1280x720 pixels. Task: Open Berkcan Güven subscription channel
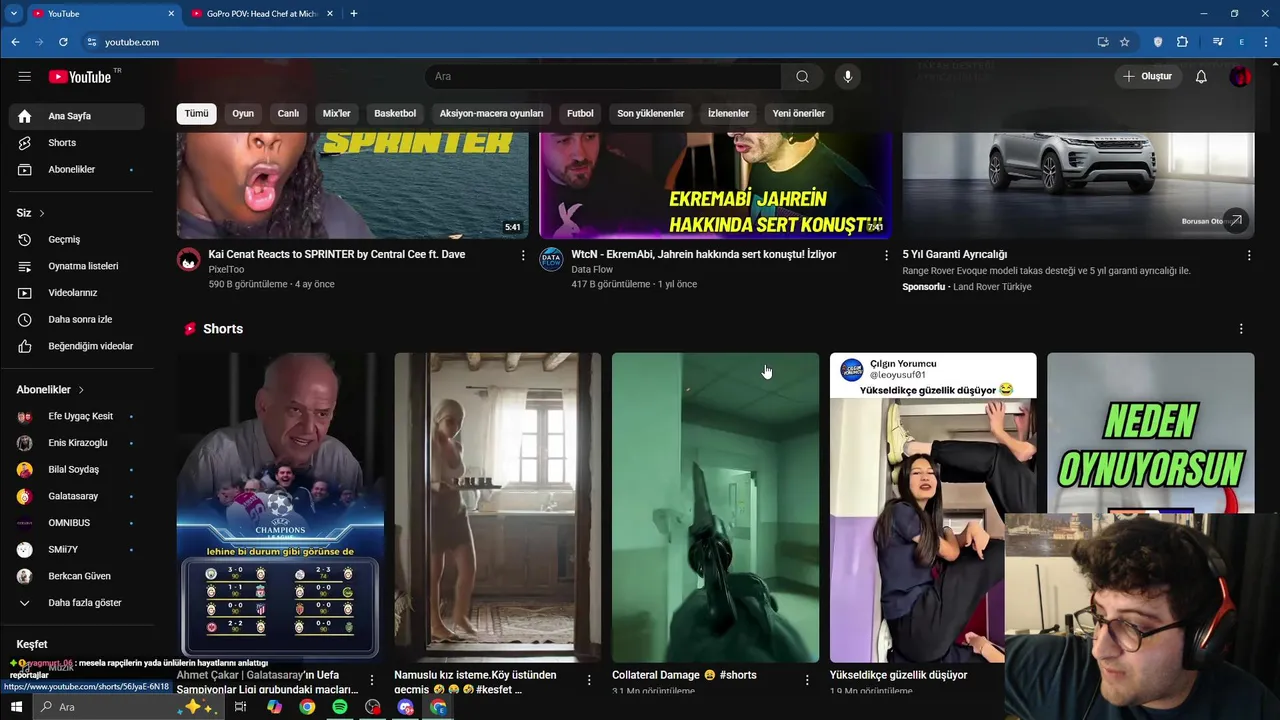76,576
